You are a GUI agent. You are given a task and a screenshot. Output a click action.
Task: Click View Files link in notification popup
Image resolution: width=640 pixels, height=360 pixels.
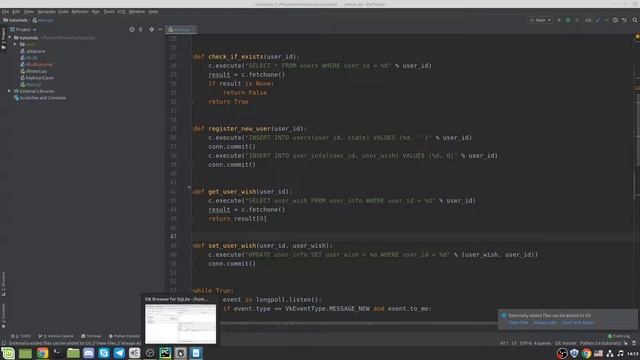coord(518,322)
